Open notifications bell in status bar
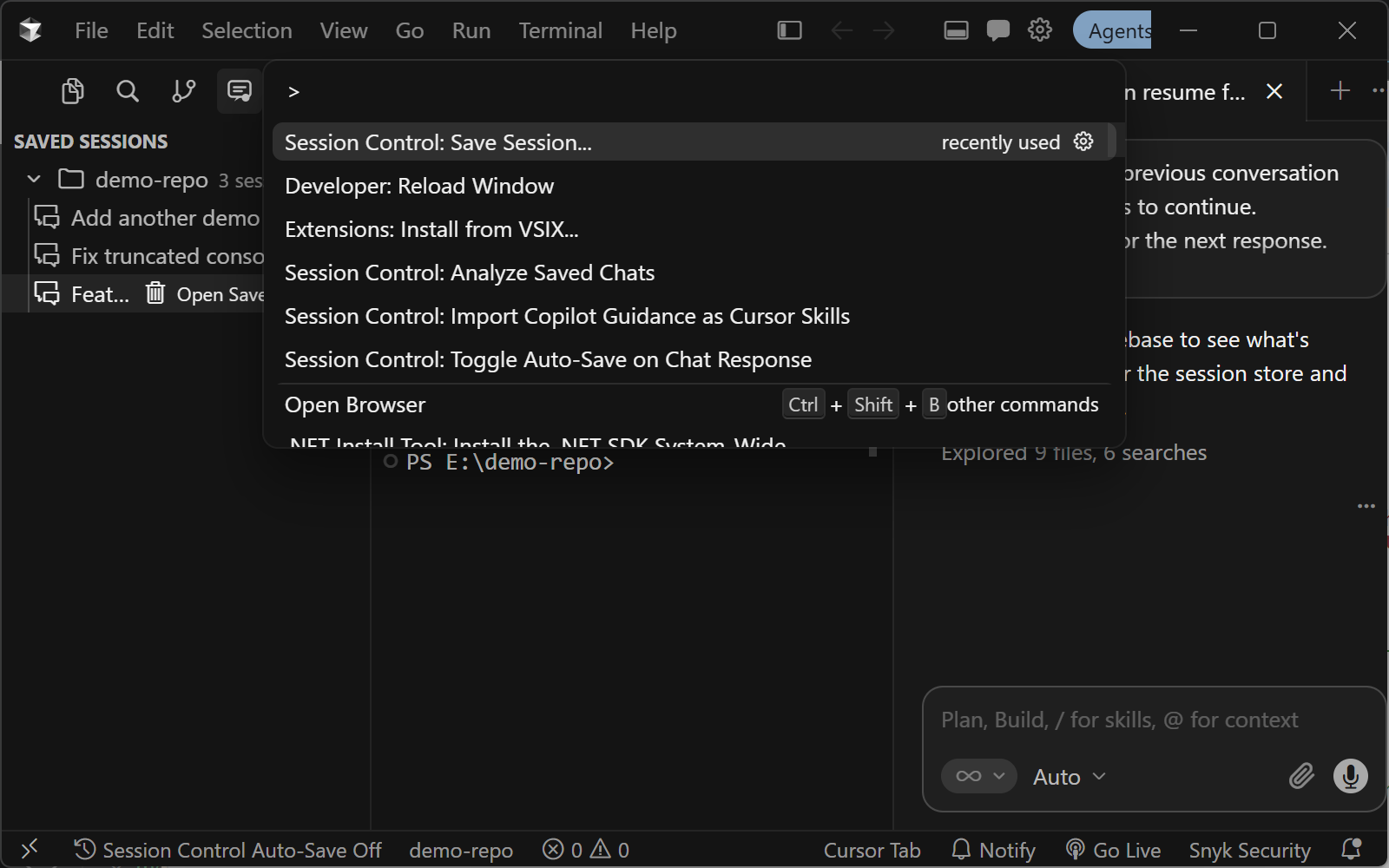This screenshot has height=868, width=1389. pyautogui.click(x=1351, y=849)
